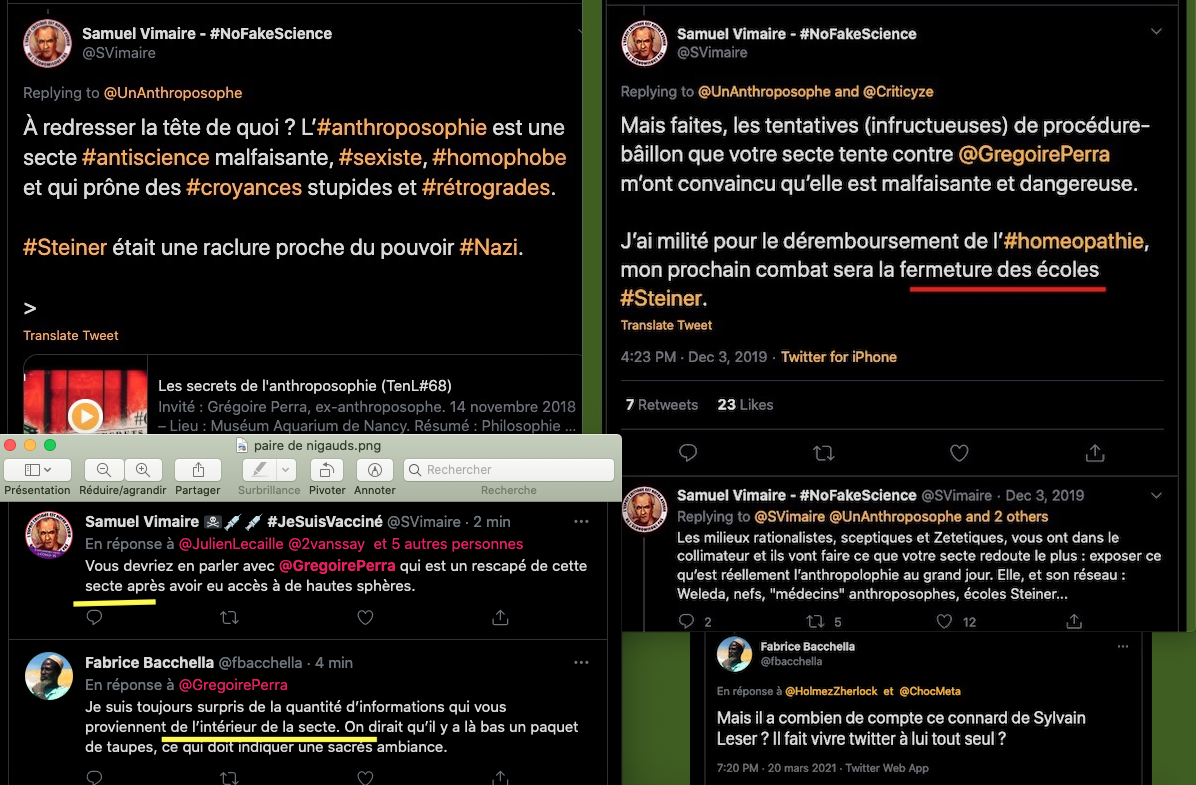Screen dimensions: 1196x785
Task: Click Translate Tweet under the #Steiner Nazi tweet
Action: tap(70, 336)
